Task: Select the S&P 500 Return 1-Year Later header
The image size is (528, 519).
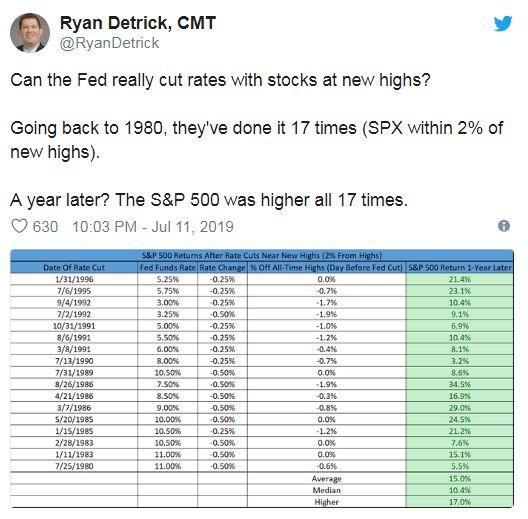Action: (460, 268)
